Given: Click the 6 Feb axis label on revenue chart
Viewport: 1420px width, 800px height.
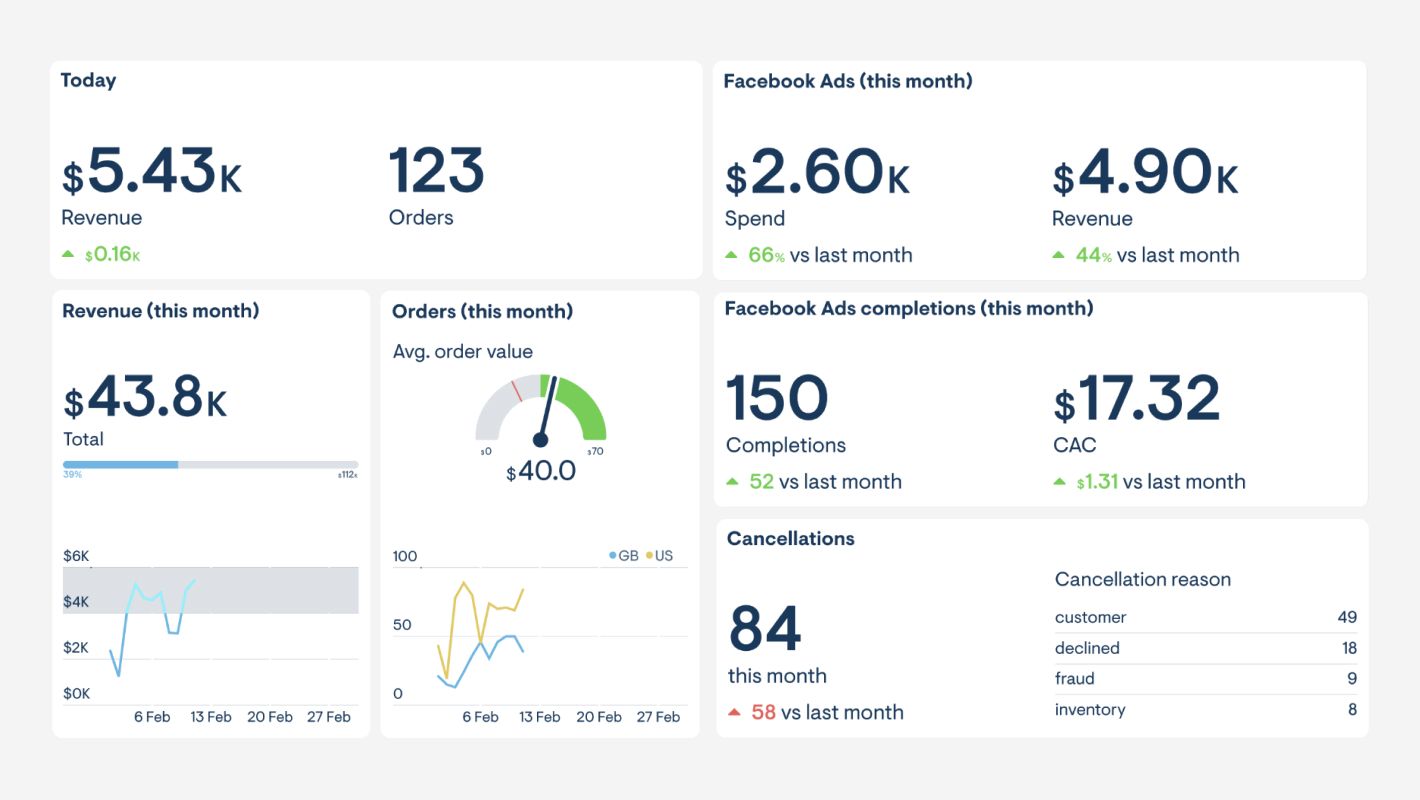Looking at the screenshot, I should pyautogui.click(x=152, y=716).
